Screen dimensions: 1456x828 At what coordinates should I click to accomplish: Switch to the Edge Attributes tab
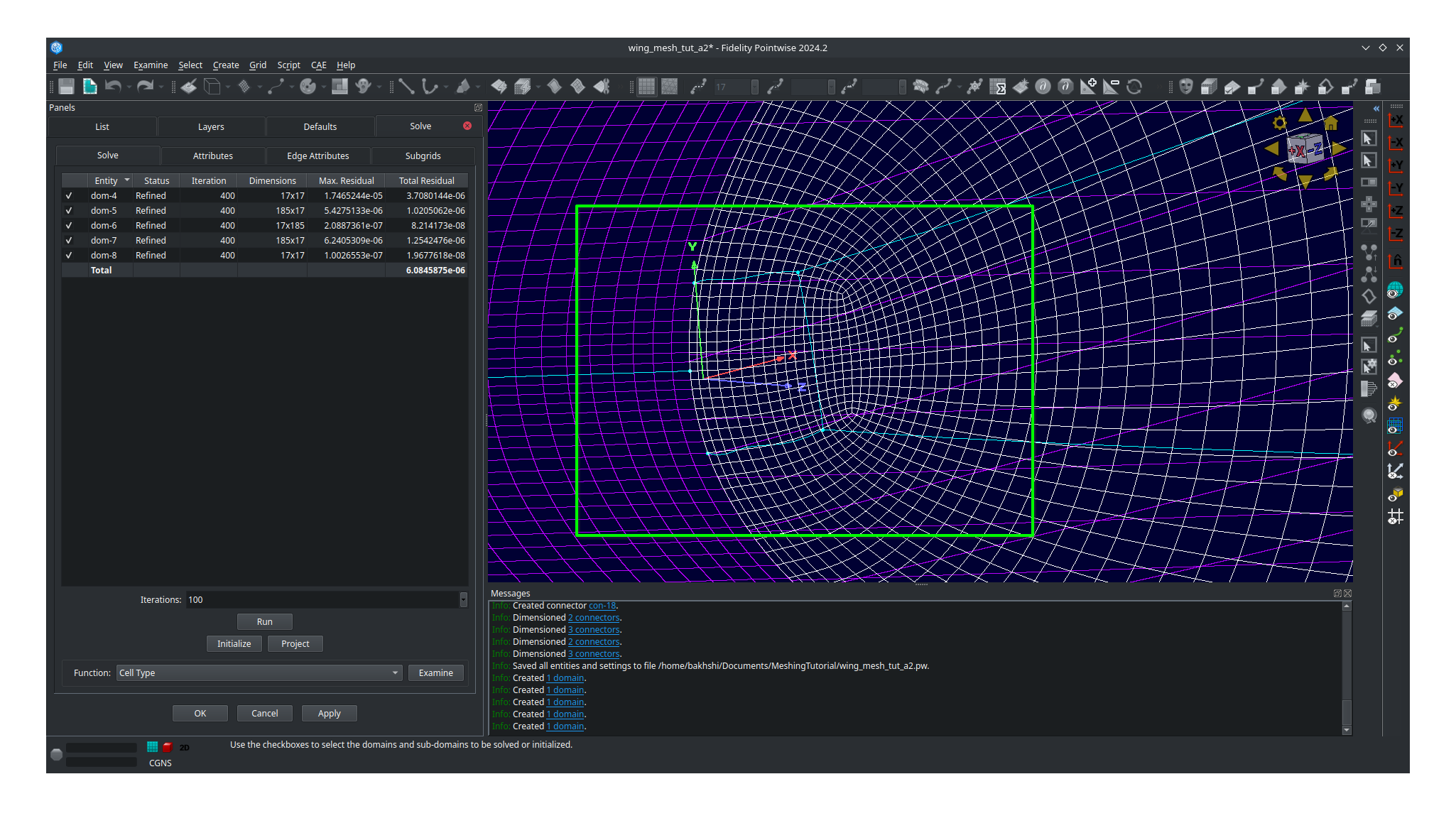click(x=318, y=156)
